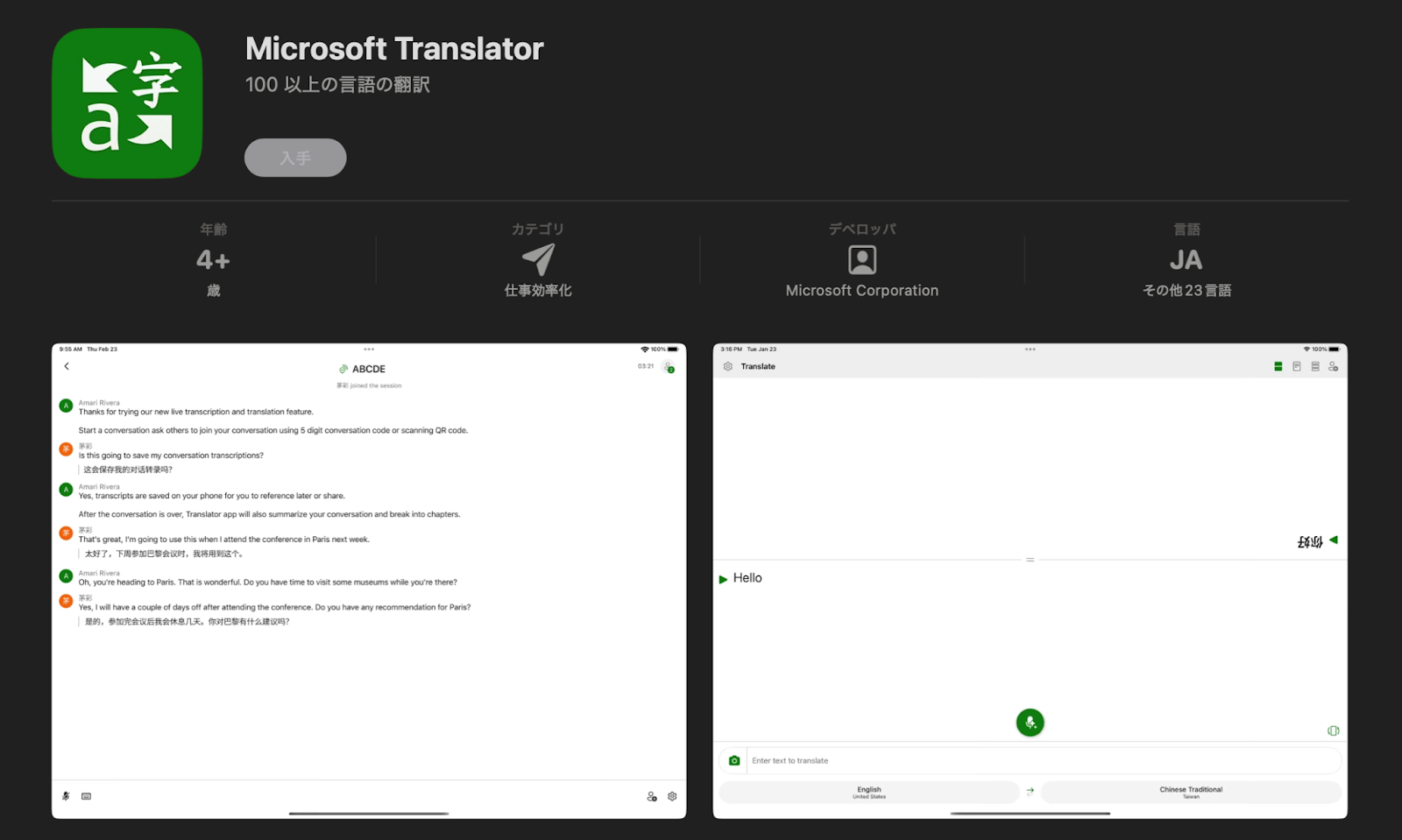
Task: Select the 仕事効率化 category
Action: (538, 290)
